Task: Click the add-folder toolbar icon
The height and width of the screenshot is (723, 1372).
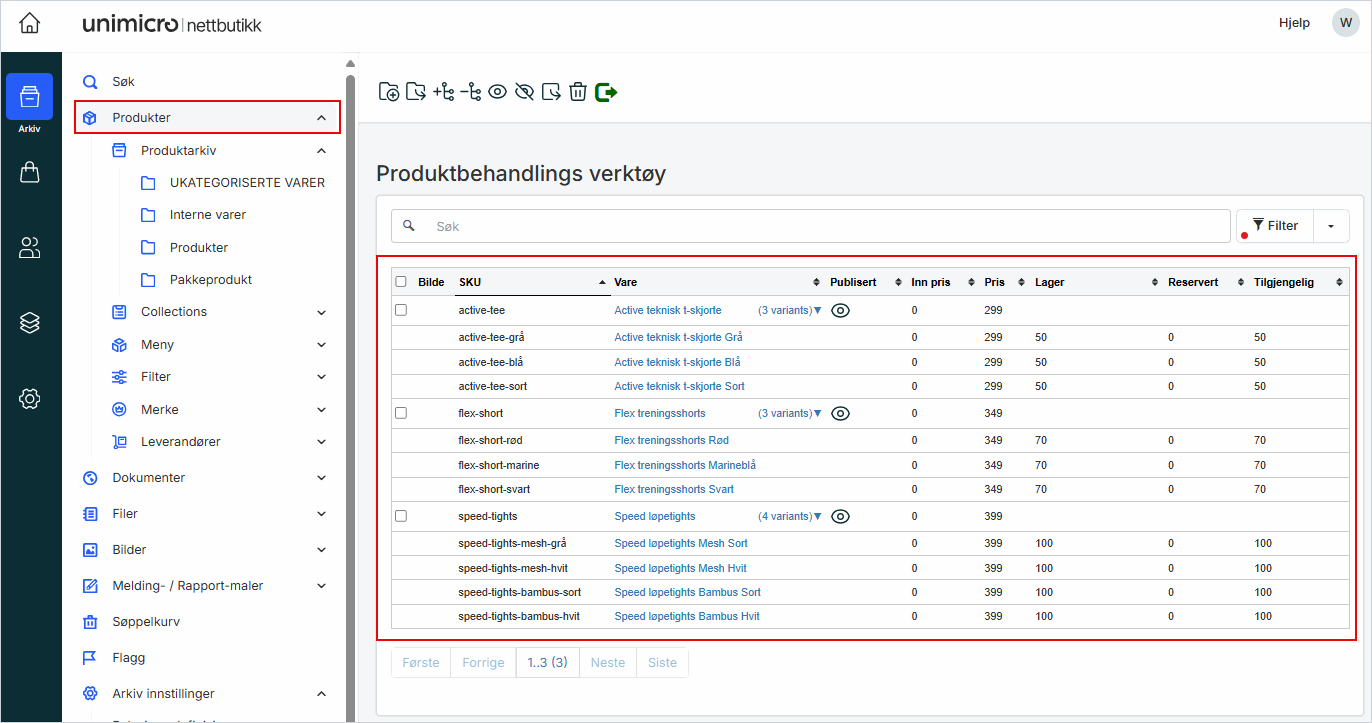Action: [x=389, y=92]
